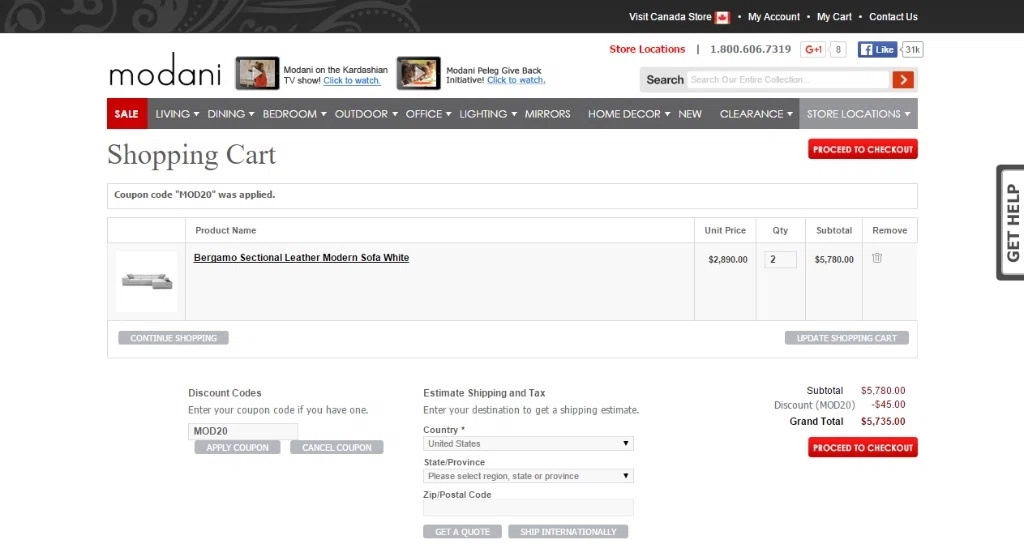Click the phone number 1.800.606.7319
The height and width of the screenshot is (552, 1024).
(x=750, y=49)
